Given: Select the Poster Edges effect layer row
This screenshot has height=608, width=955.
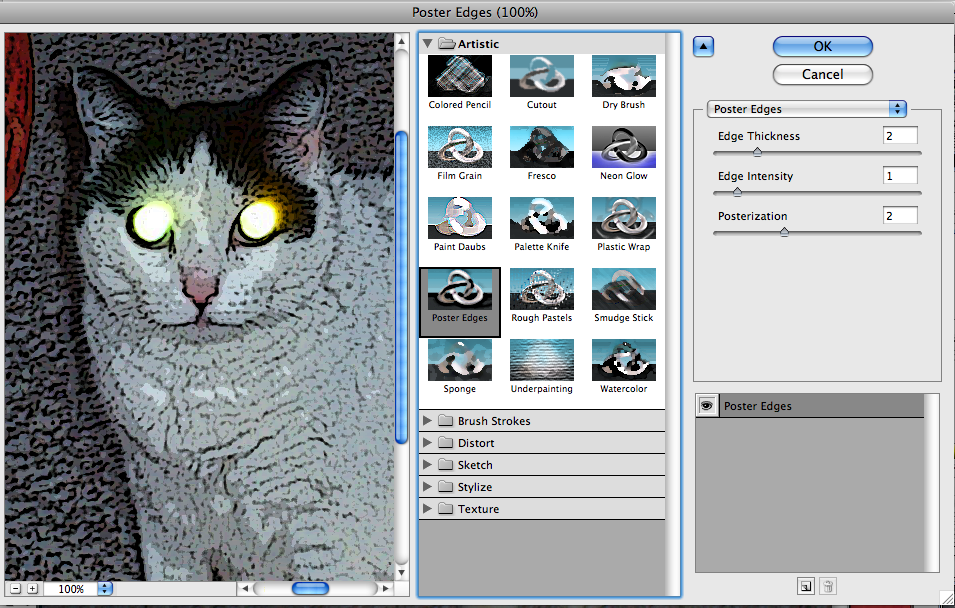Looking at the screenshot, I should coord(810,406).
